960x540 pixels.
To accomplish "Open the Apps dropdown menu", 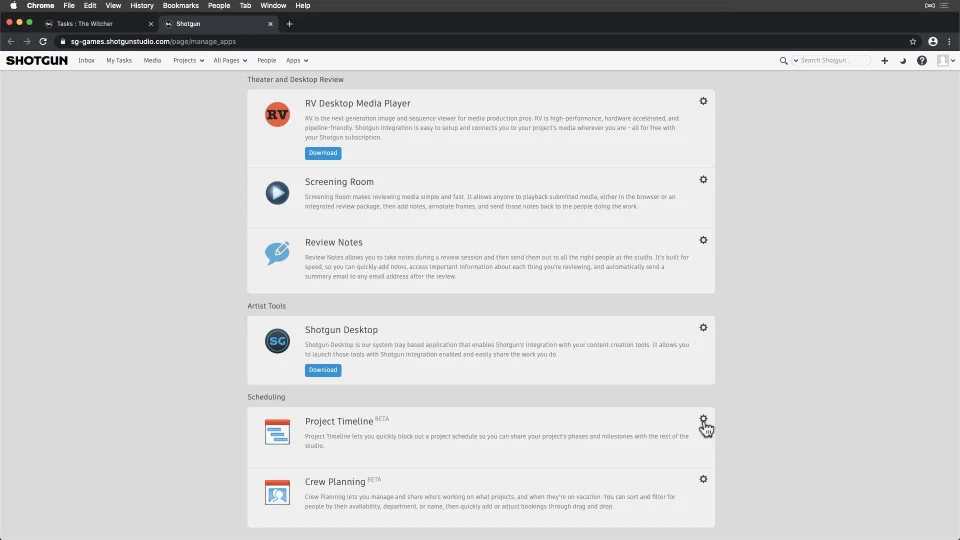I will (x=297, y=61).
